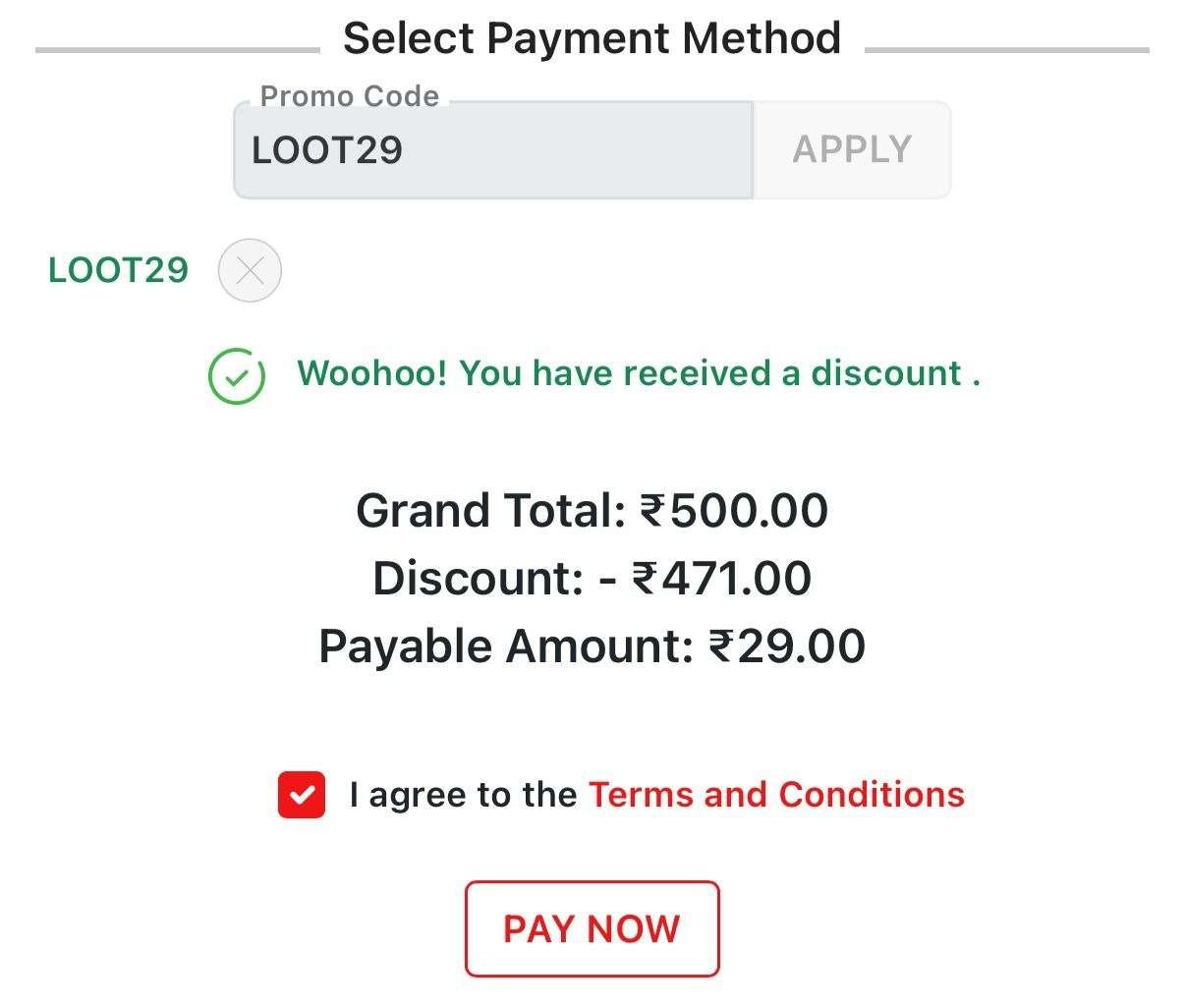Click the divider line right of heading

(x=1006, y=49)
